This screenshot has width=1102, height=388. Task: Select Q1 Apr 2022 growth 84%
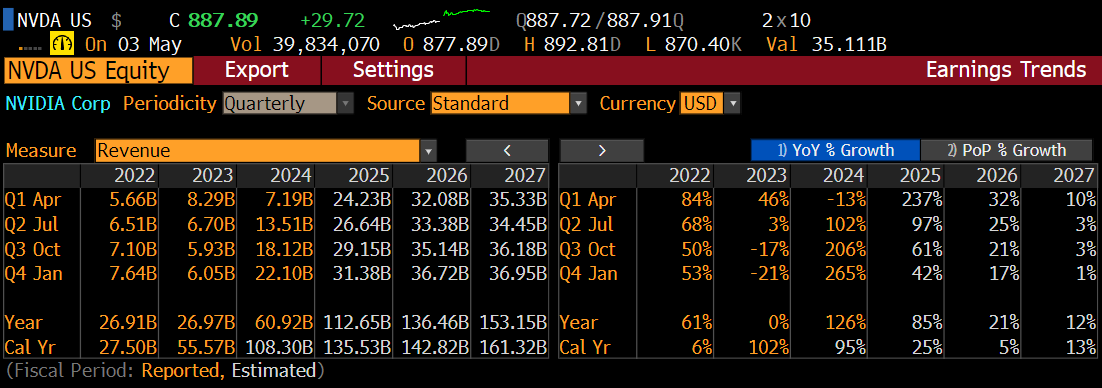point(696,200)
